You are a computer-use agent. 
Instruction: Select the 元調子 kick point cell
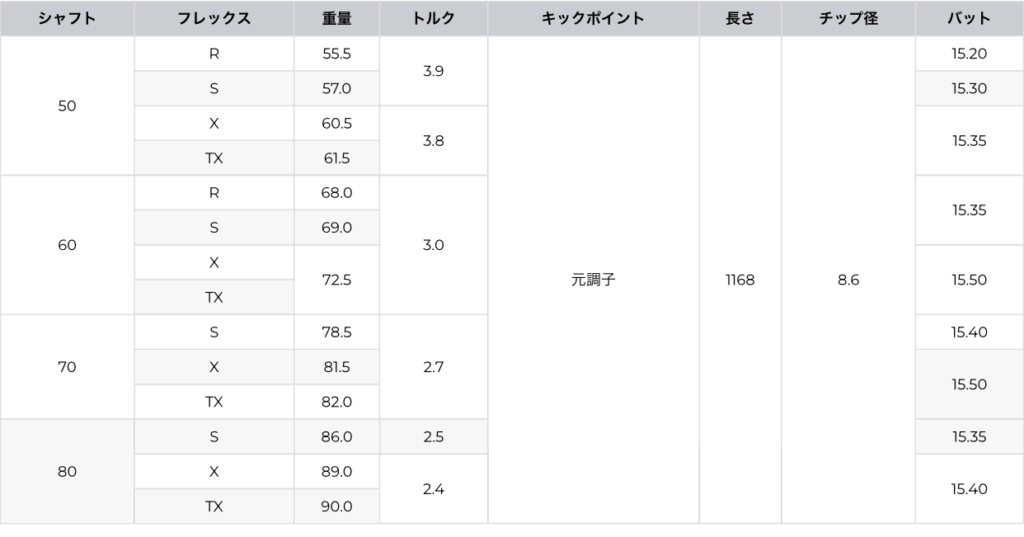click(593, 280)
